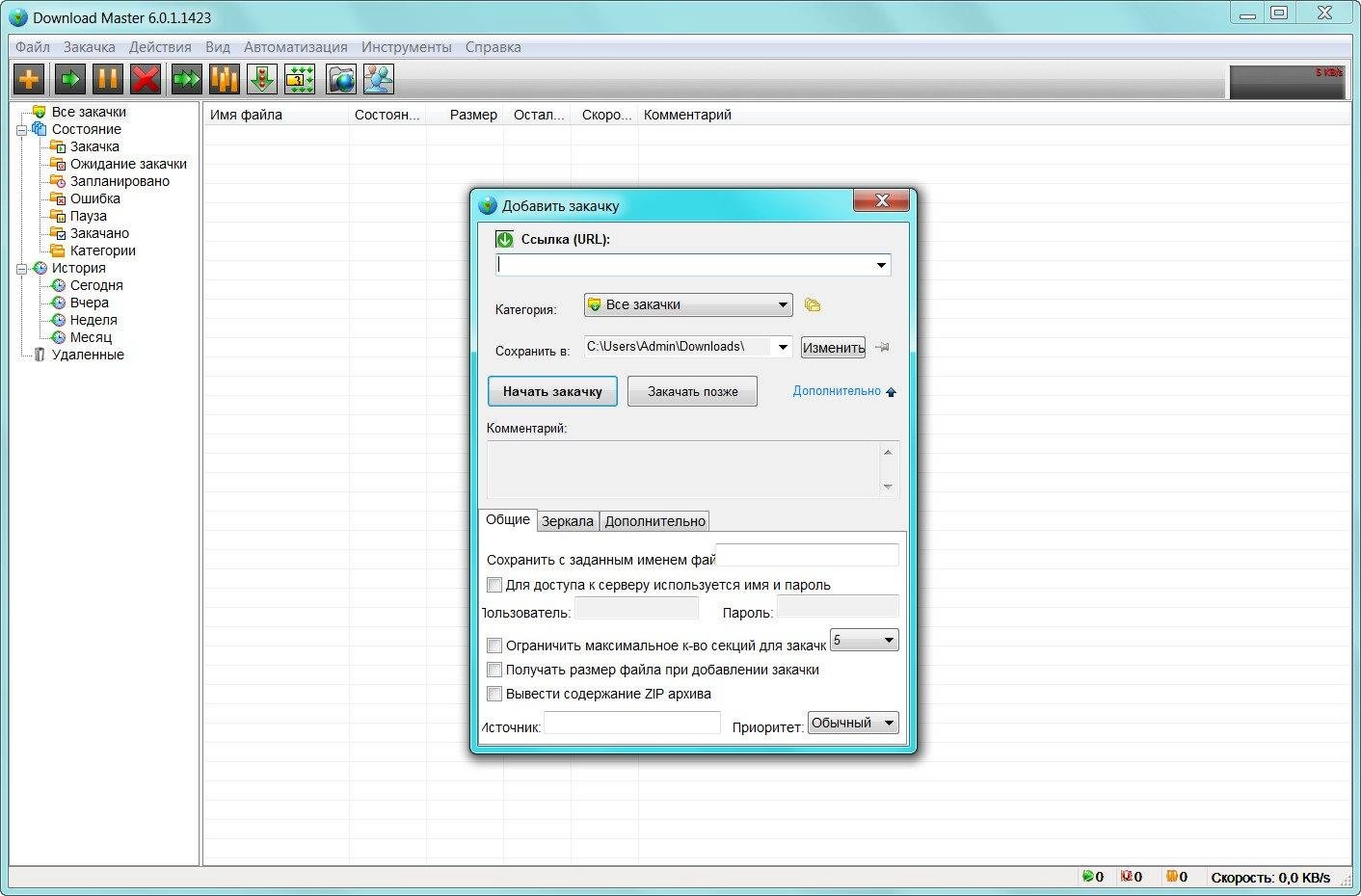Open the Файл menu
Viewport: 1361px width, 896px height.
click(33, 47)
